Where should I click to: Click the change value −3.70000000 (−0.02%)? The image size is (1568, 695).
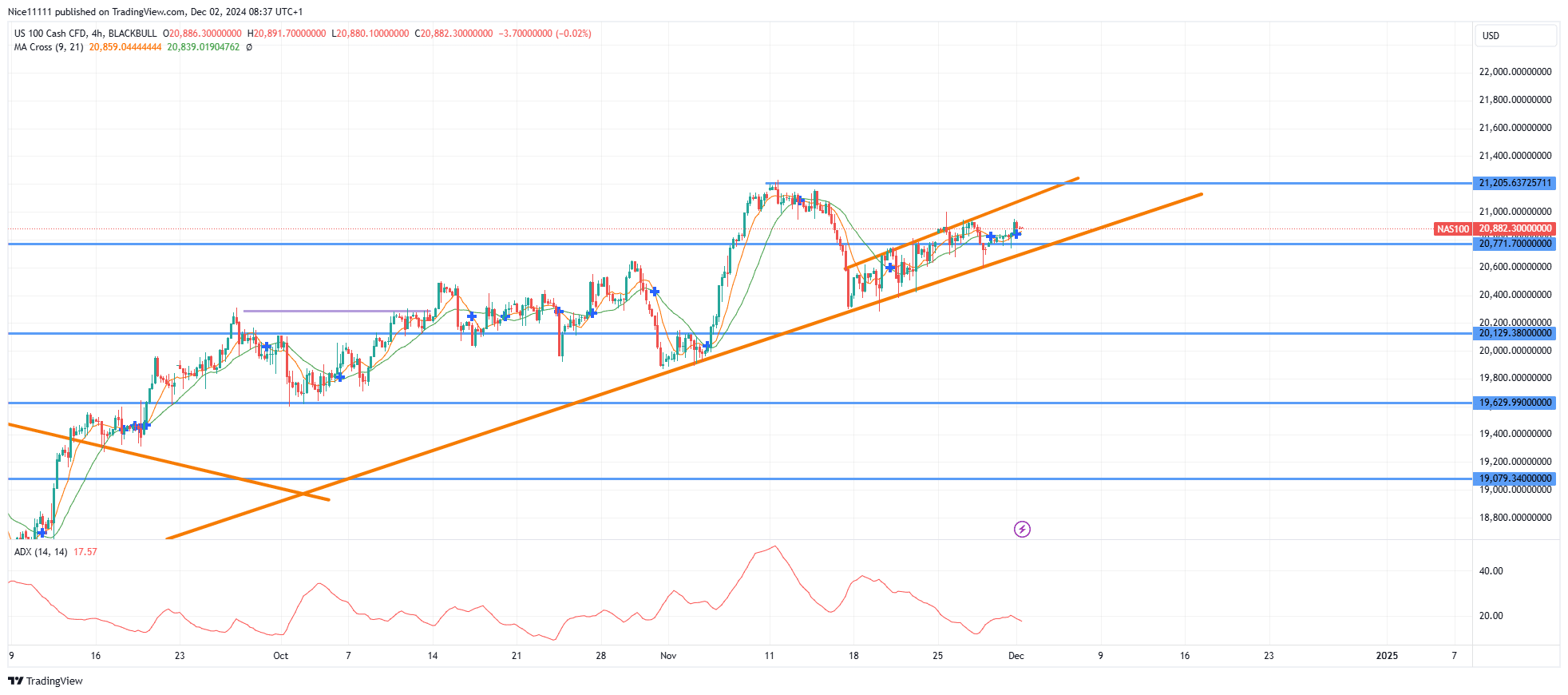tap(545, 34)
